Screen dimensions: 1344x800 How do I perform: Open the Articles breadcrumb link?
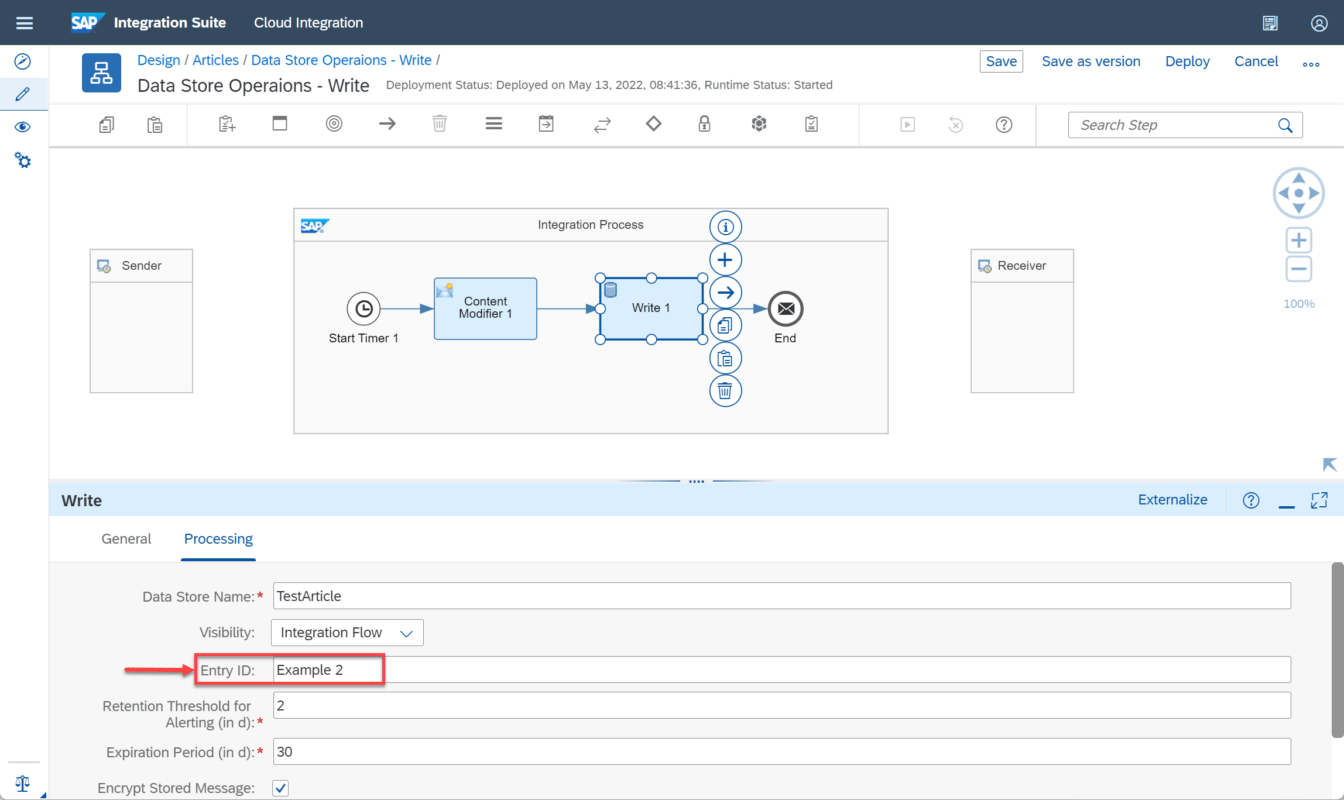pyautogui.click(x=216, y=61)
